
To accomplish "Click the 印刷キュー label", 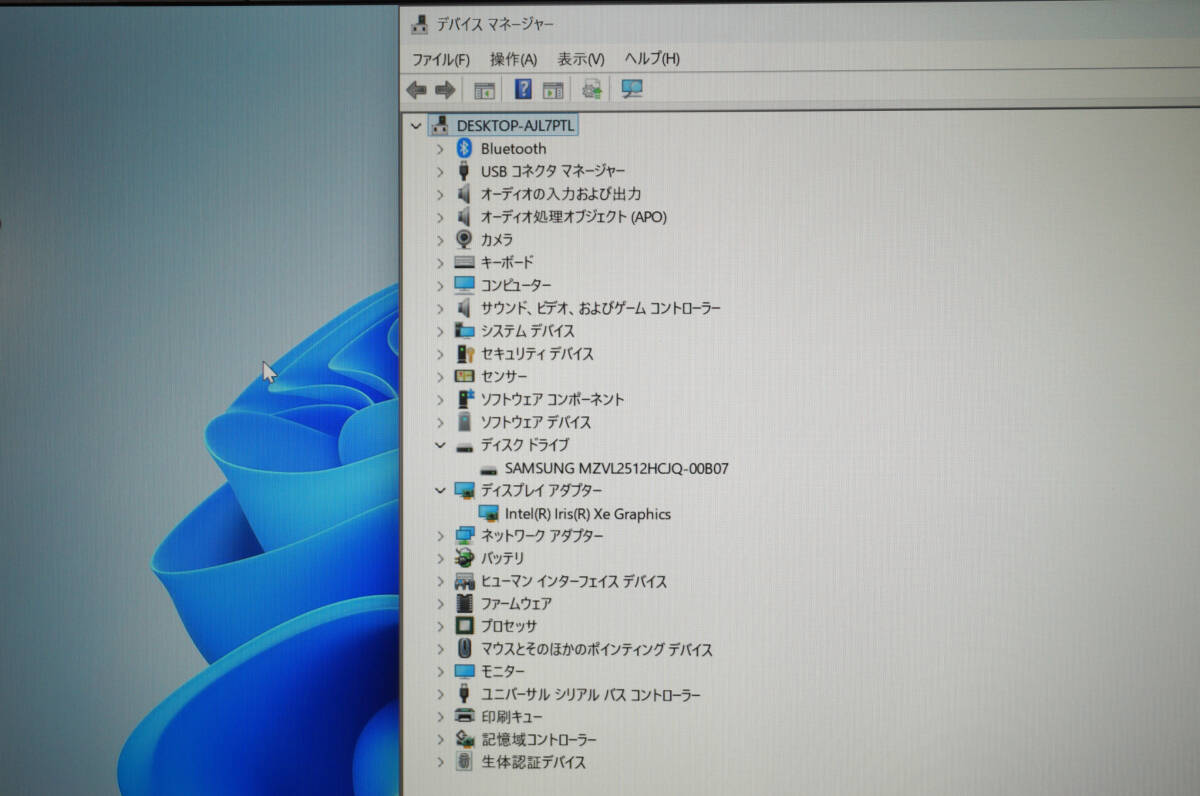I will pyautogui.click(x=512, y=717).
